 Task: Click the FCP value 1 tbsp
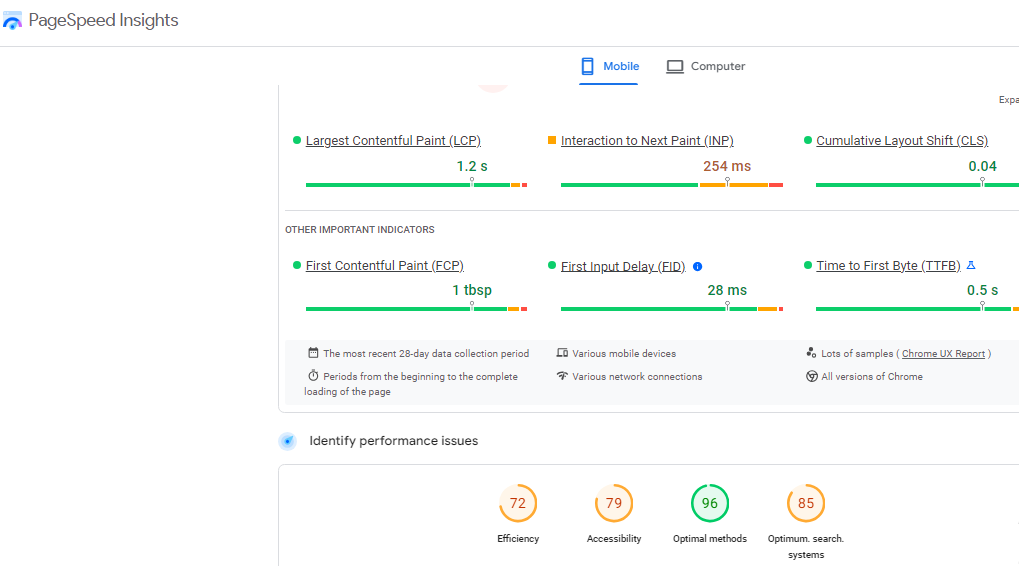472,290
